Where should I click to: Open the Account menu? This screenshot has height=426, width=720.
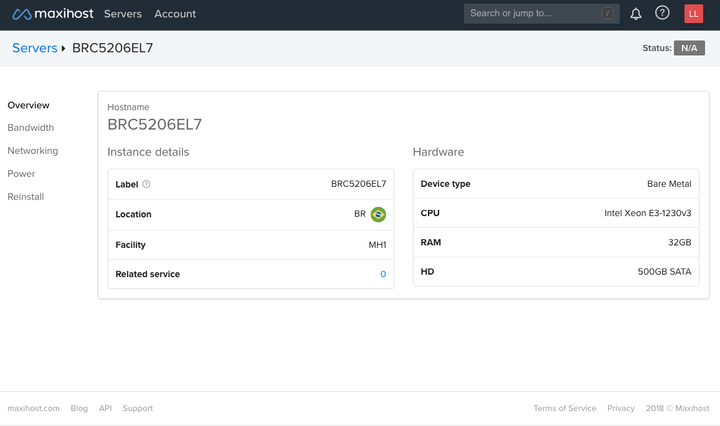[175, 14]
